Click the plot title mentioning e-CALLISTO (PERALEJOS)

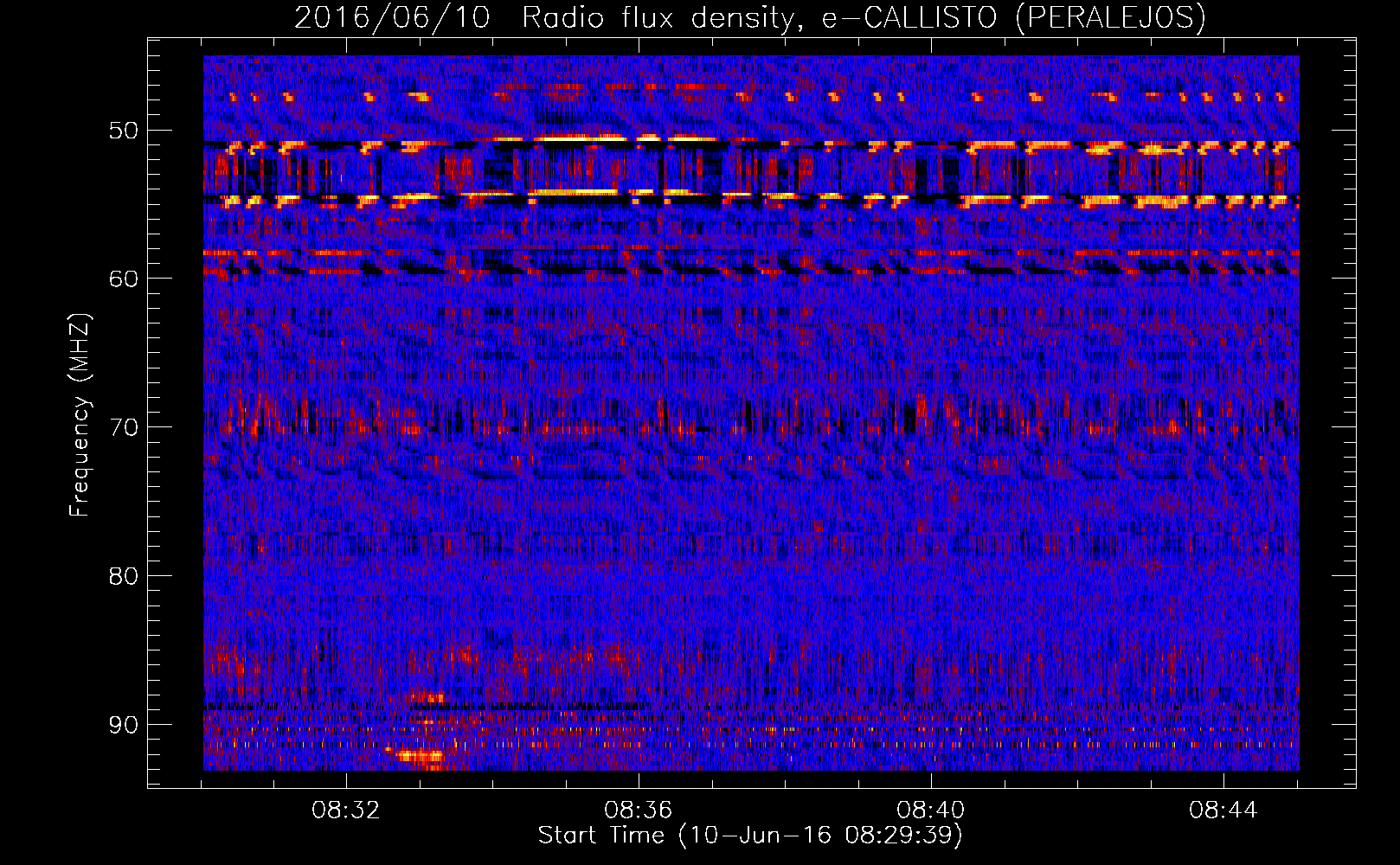pos(749,17)
